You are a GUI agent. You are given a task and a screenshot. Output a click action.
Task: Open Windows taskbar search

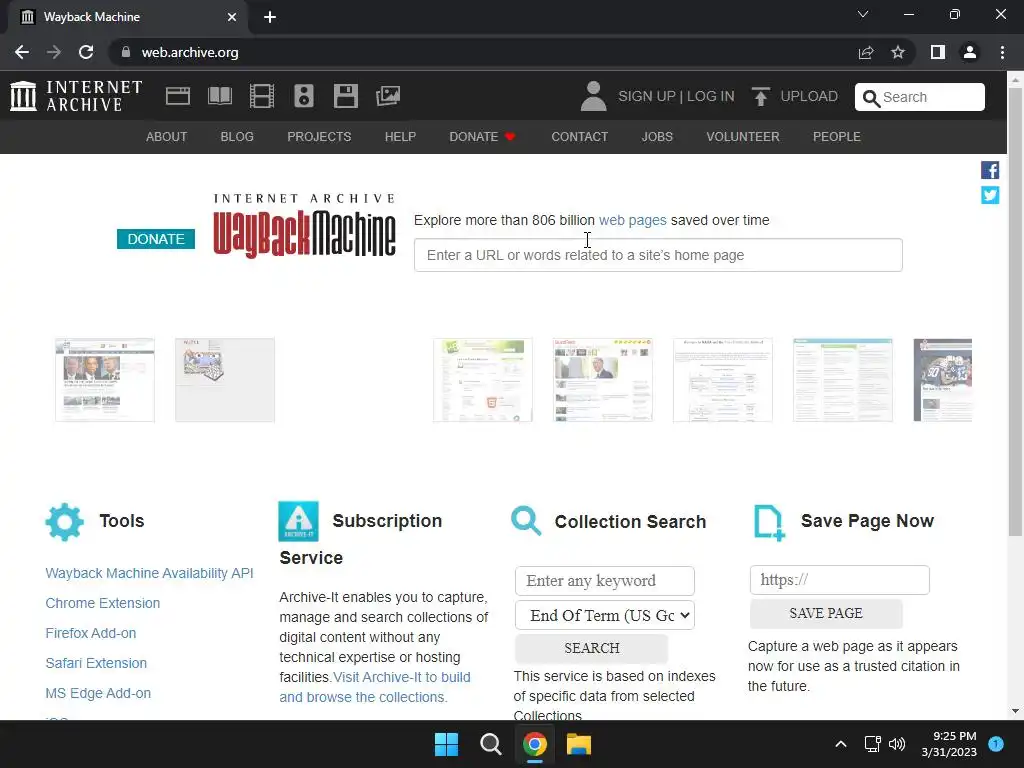point(490,744)
